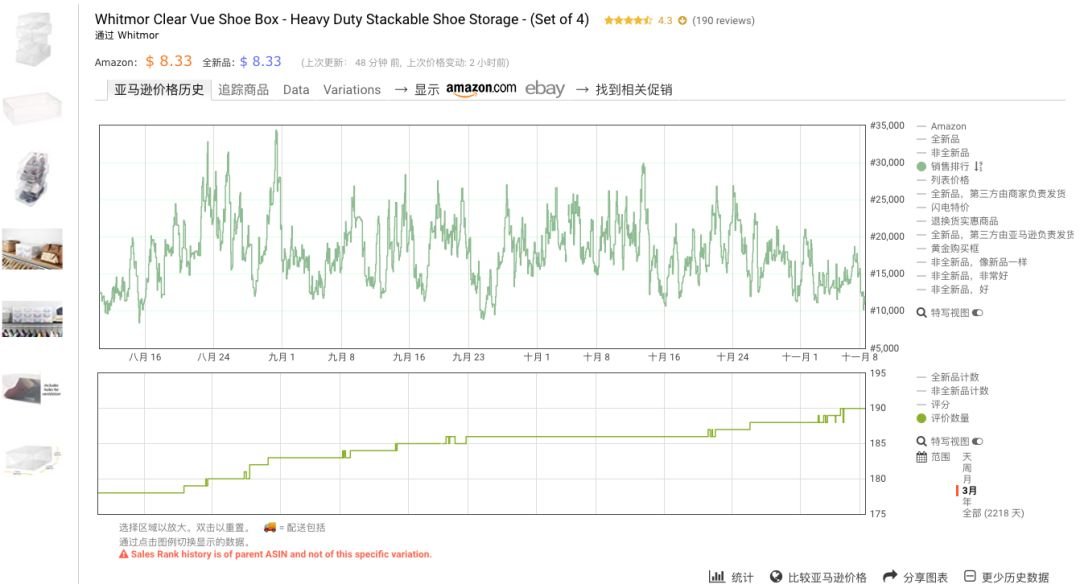Image resolution: width=1080 pixels, height=584 pixels.
Task: Set the chart range to 周
Action: pyautogui.click(x=966, y=468)
